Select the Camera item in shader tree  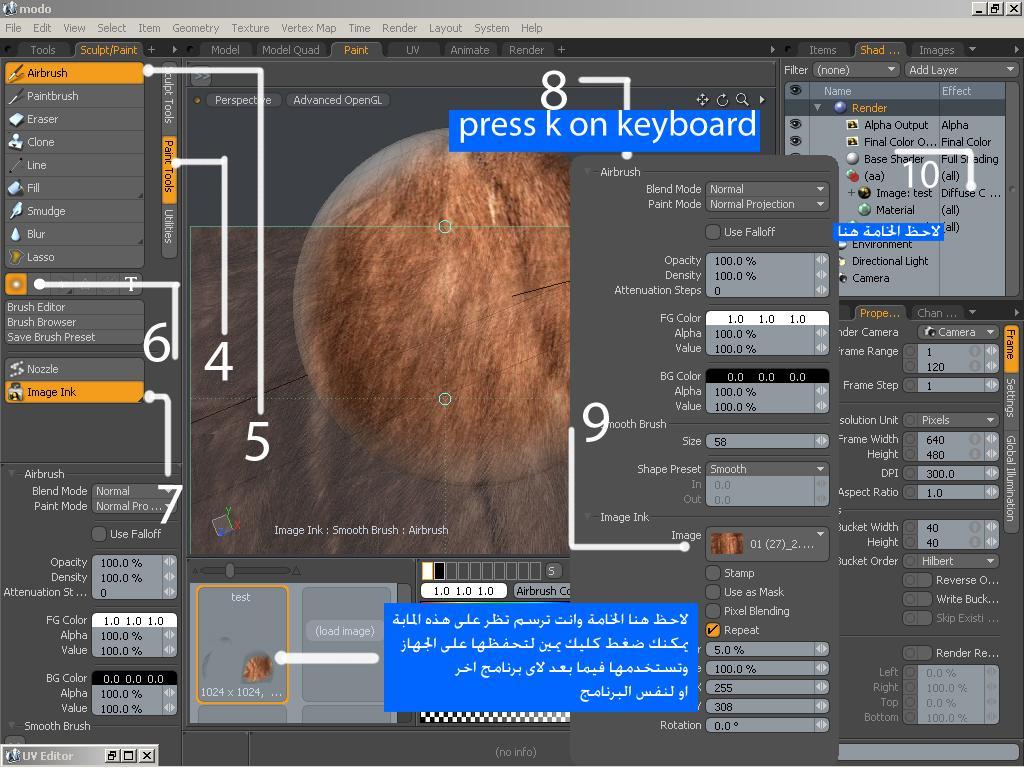(871, 278)
